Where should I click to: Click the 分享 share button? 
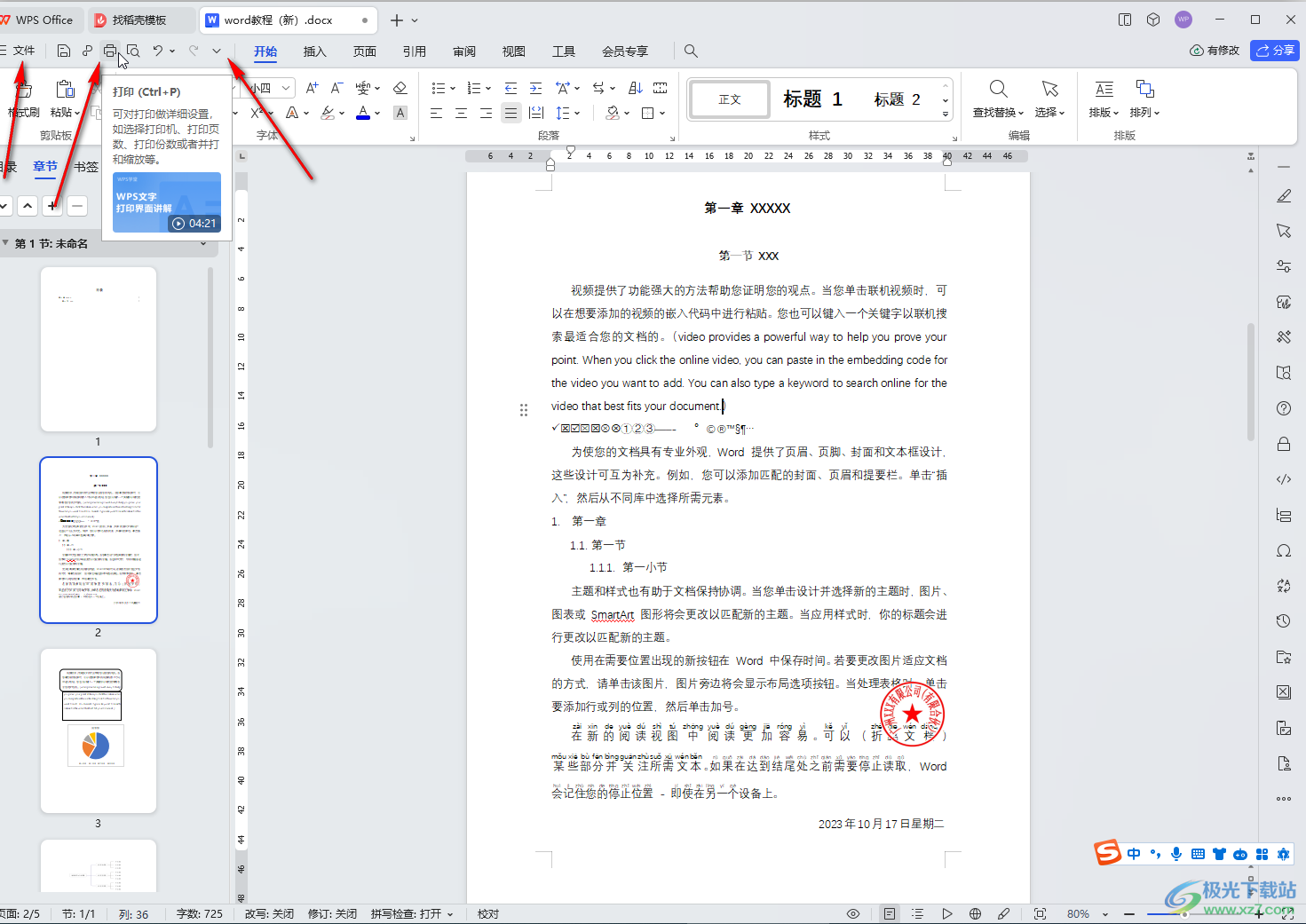(x=1275, y=51)
